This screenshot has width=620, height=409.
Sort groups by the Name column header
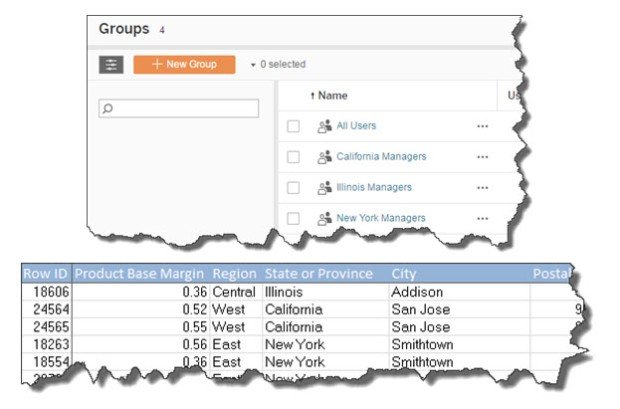tap(332, 95)
